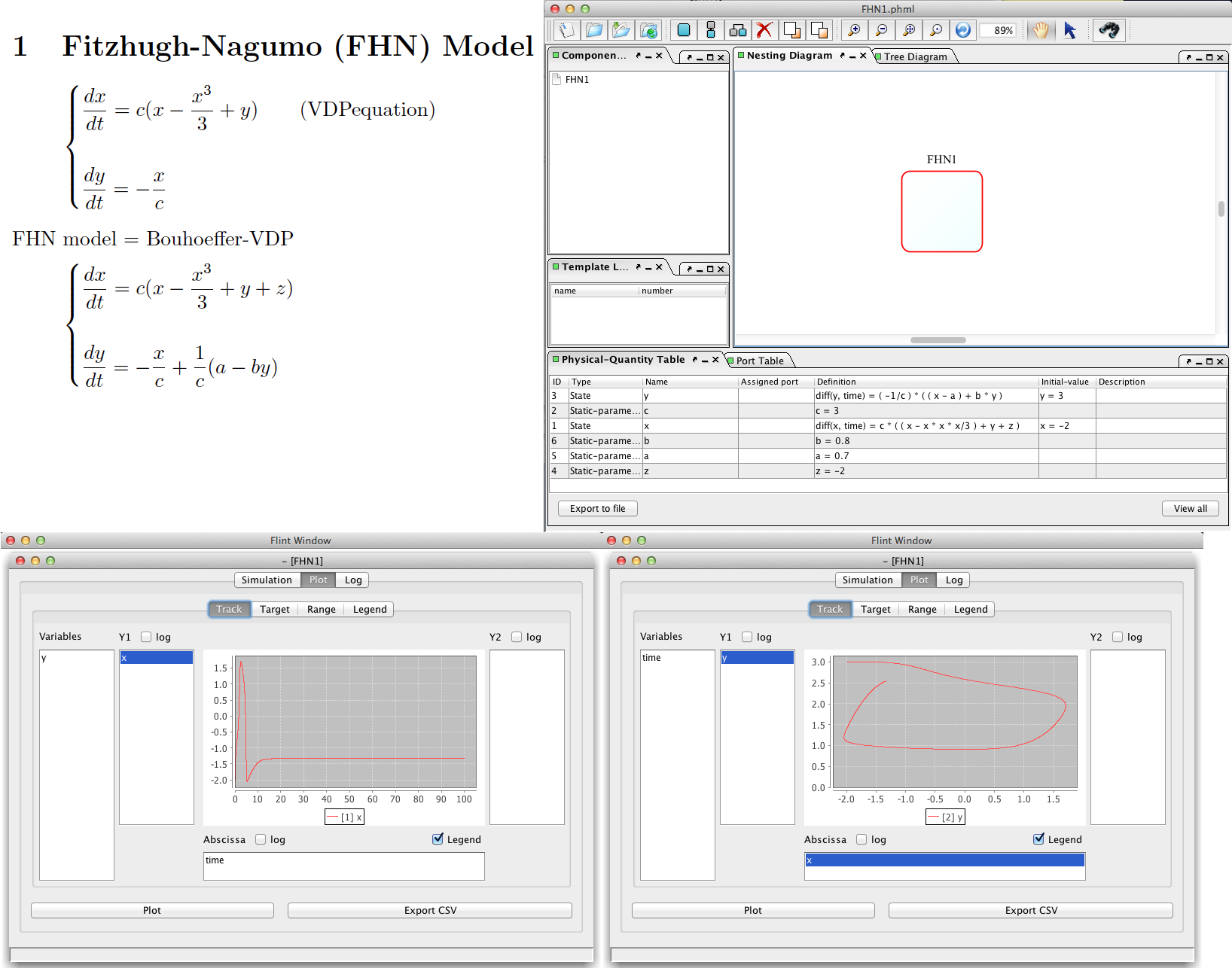The width and height of the screenshot is (1232, 968).
Task: Enable Abscissa log checkbox in right Flint window
Action: [861, 839]
